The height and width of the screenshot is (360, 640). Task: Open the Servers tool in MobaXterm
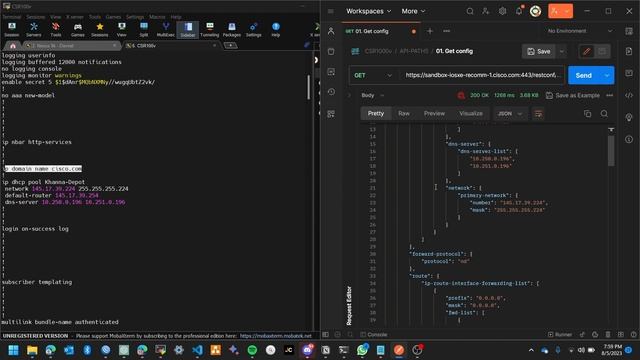pyautogui.click(x=33, y=30)
